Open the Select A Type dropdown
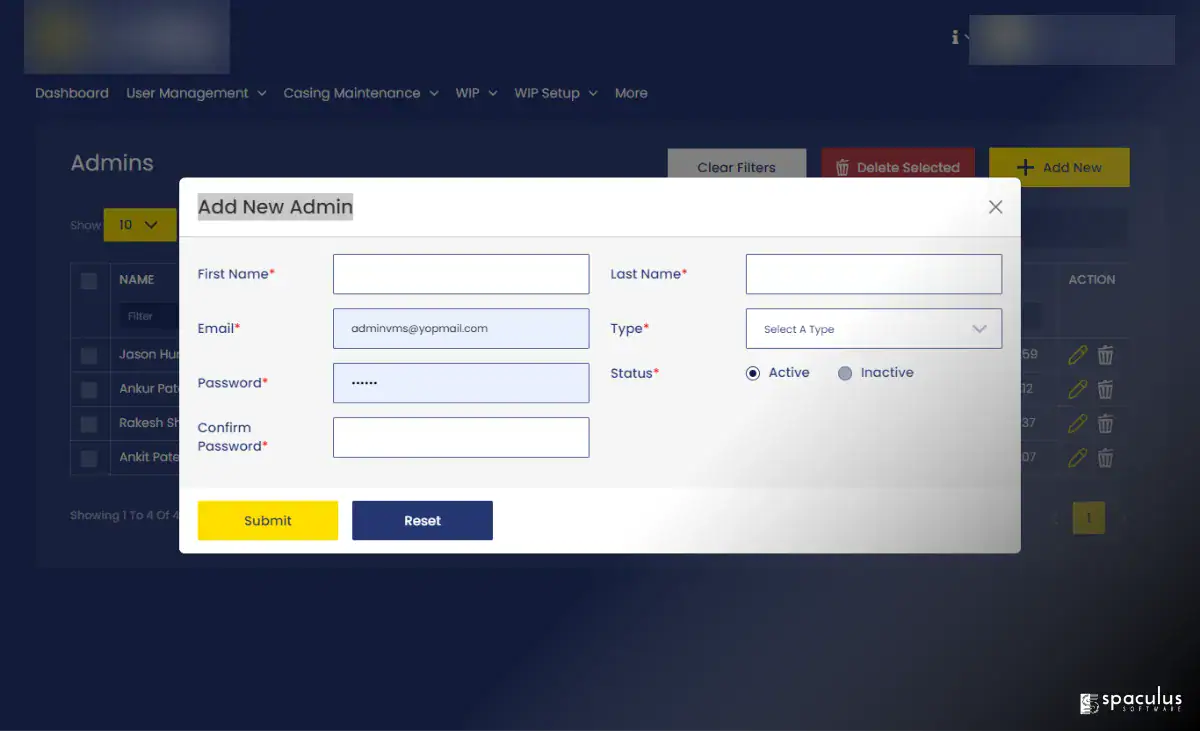The height and width of the screenshot is (731, 1200). tap(874, 328)
